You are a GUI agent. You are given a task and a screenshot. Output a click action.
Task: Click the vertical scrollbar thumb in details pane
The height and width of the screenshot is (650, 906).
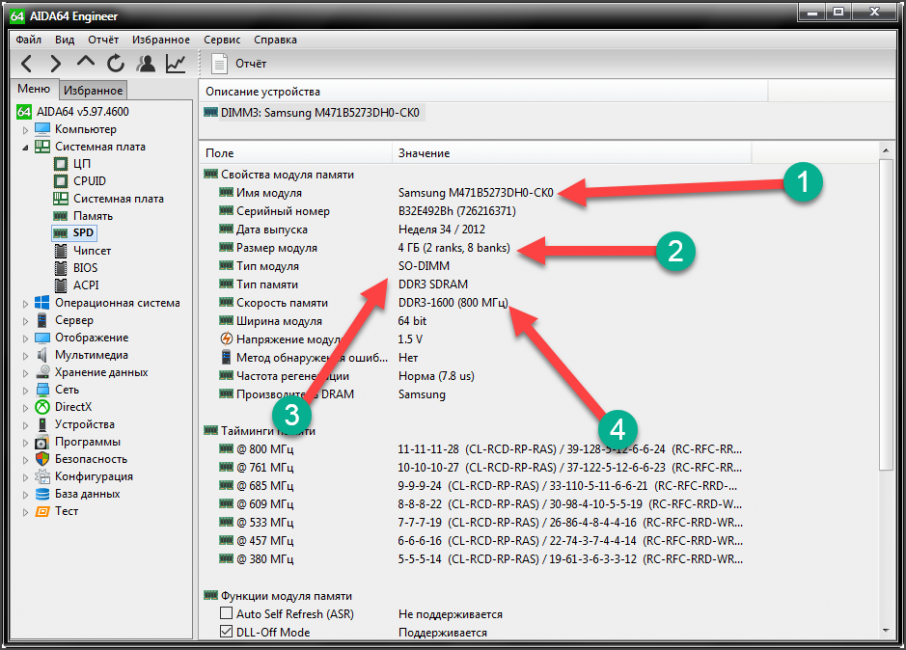[x=886, y=315]
